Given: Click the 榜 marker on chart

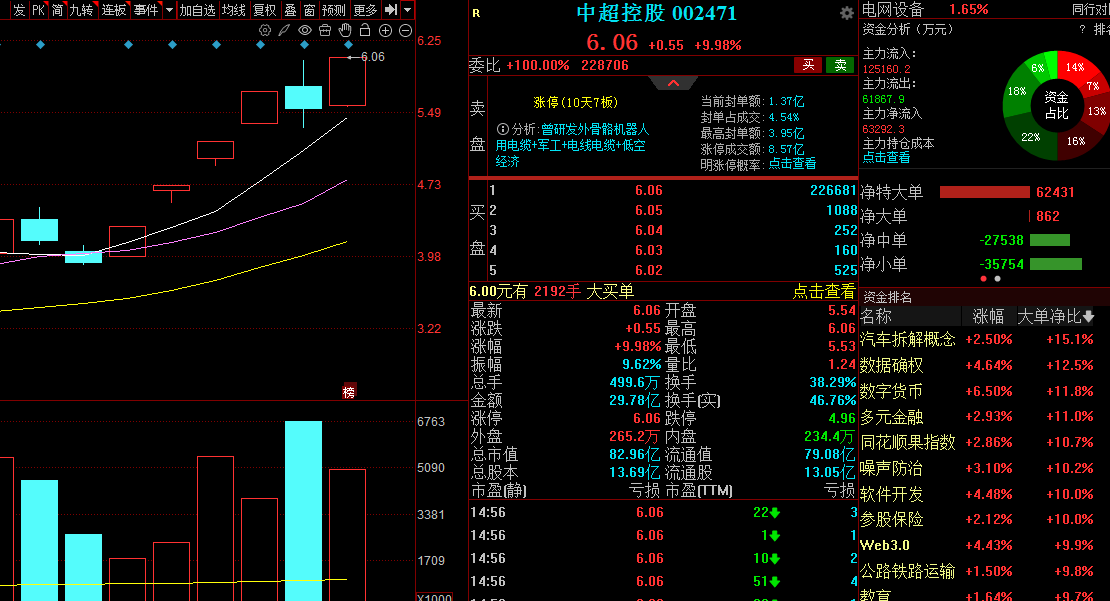Looking at the screenshot, I should [349, 391].
